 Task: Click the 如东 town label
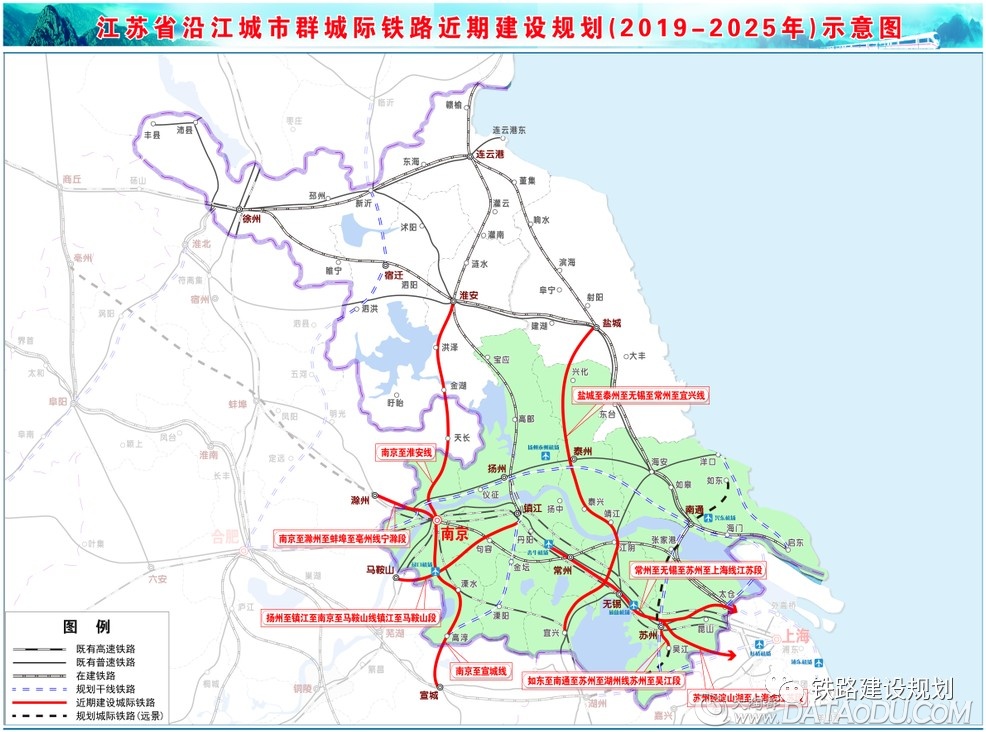714,480
